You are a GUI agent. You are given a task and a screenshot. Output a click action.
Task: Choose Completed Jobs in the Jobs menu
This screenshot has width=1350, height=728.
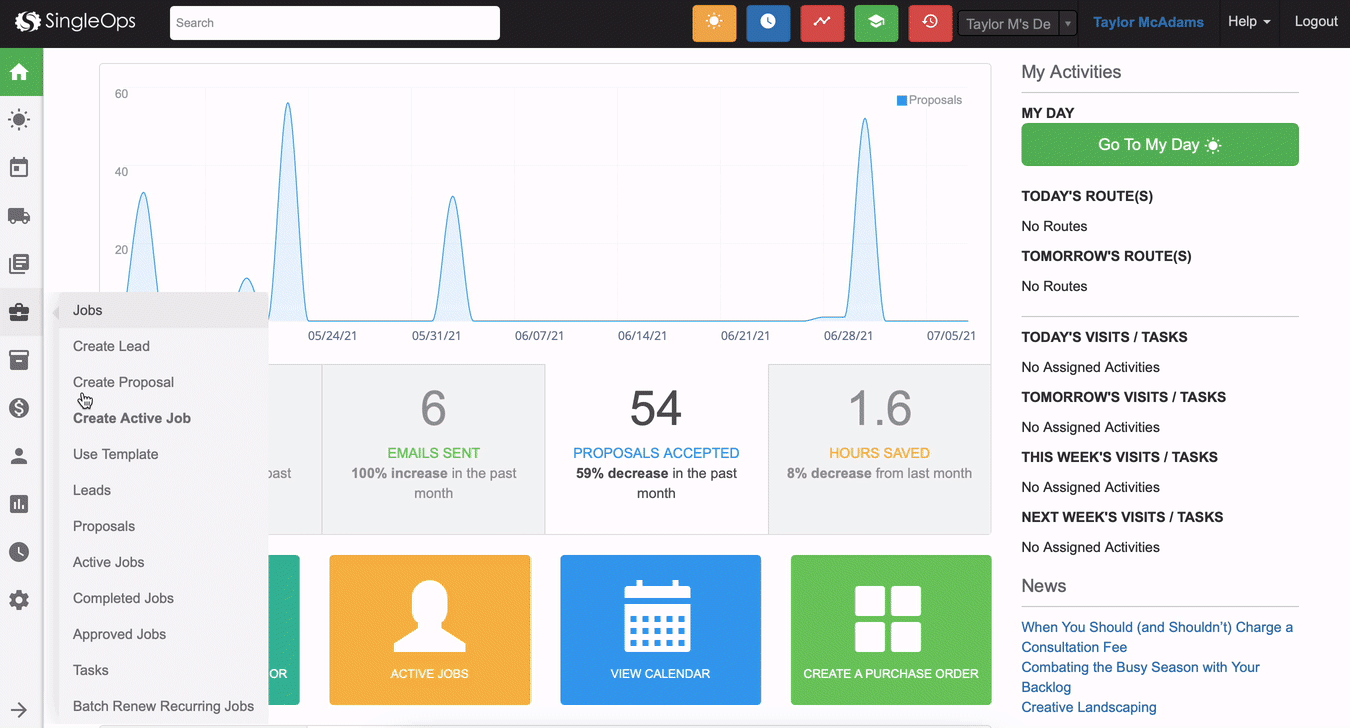coord(123,598)
